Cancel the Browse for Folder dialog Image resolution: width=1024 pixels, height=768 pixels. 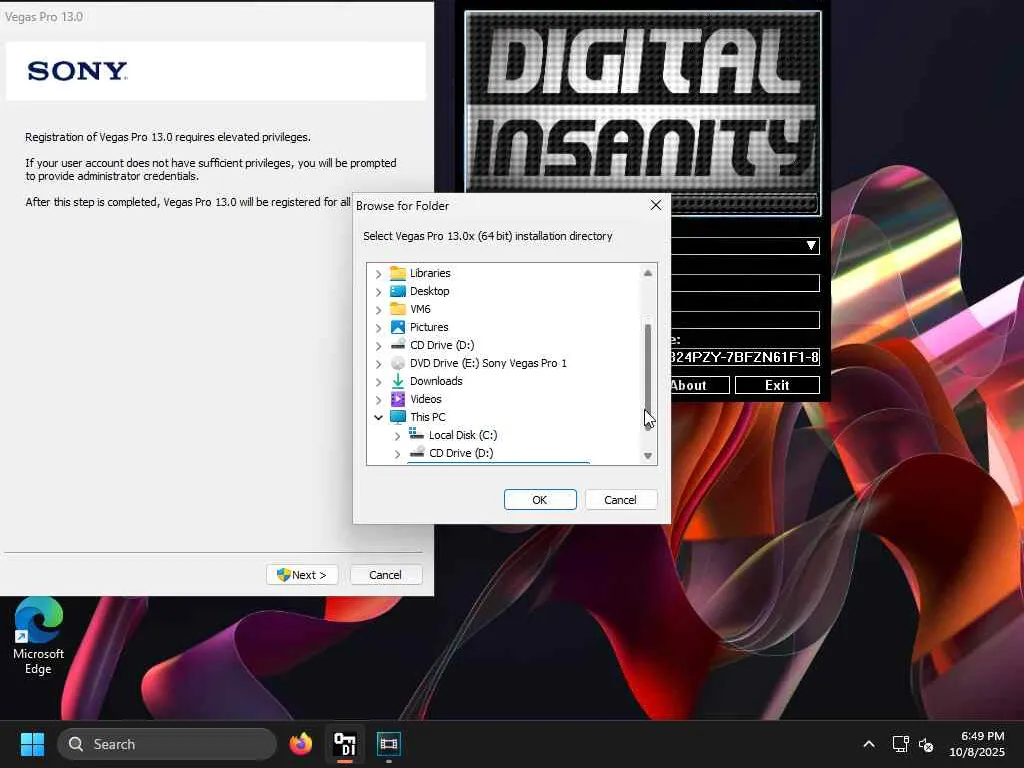coord(620,500)
